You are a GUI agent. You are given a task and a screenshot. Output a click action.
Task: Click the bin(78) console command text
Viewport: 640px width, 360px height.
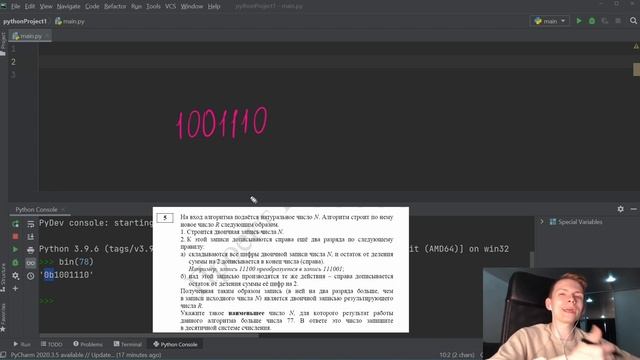pos(76,262)
